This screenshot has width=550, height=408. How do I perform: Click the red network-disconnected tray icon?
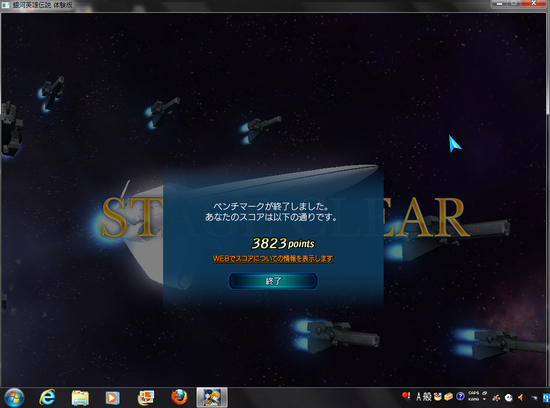point(496,398)
